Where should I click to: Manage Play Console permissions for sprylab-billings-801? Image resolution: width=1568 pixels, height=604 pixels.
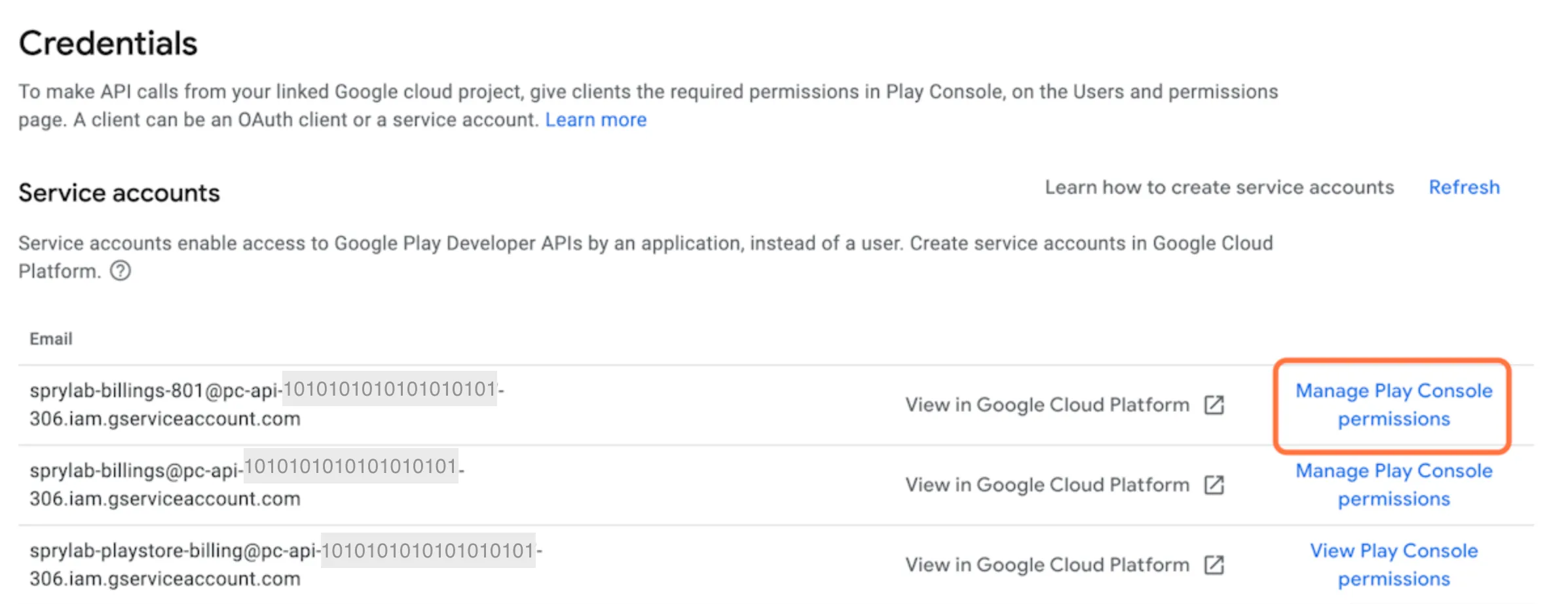pos(1394,405)
